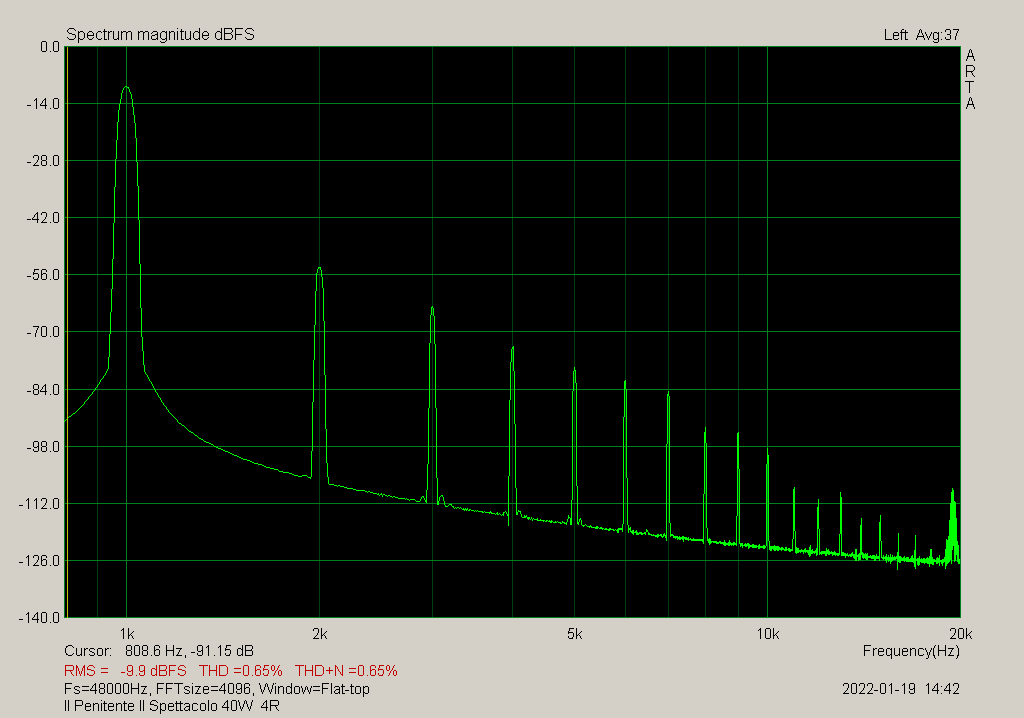1024x718 pixels.
Task: Click the 'Fs=48000Hz, FFTsize=4096, Window=Flat-top' line
Action: pyautogui.click(x=217, y=689)
